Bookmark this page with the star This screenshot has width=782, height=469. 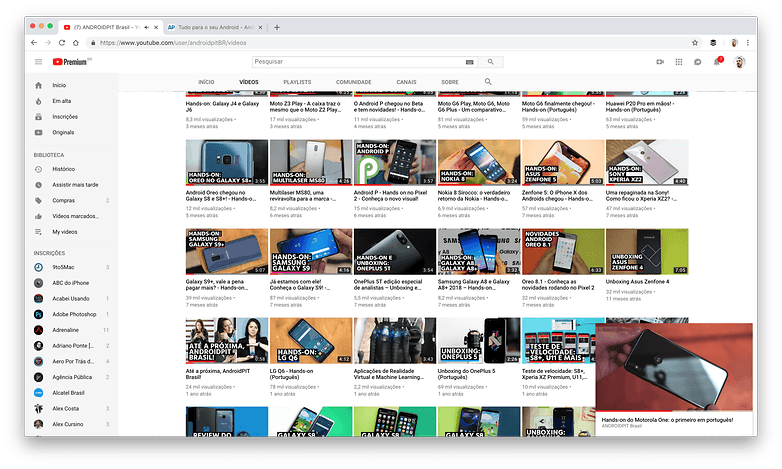point(695,43)
